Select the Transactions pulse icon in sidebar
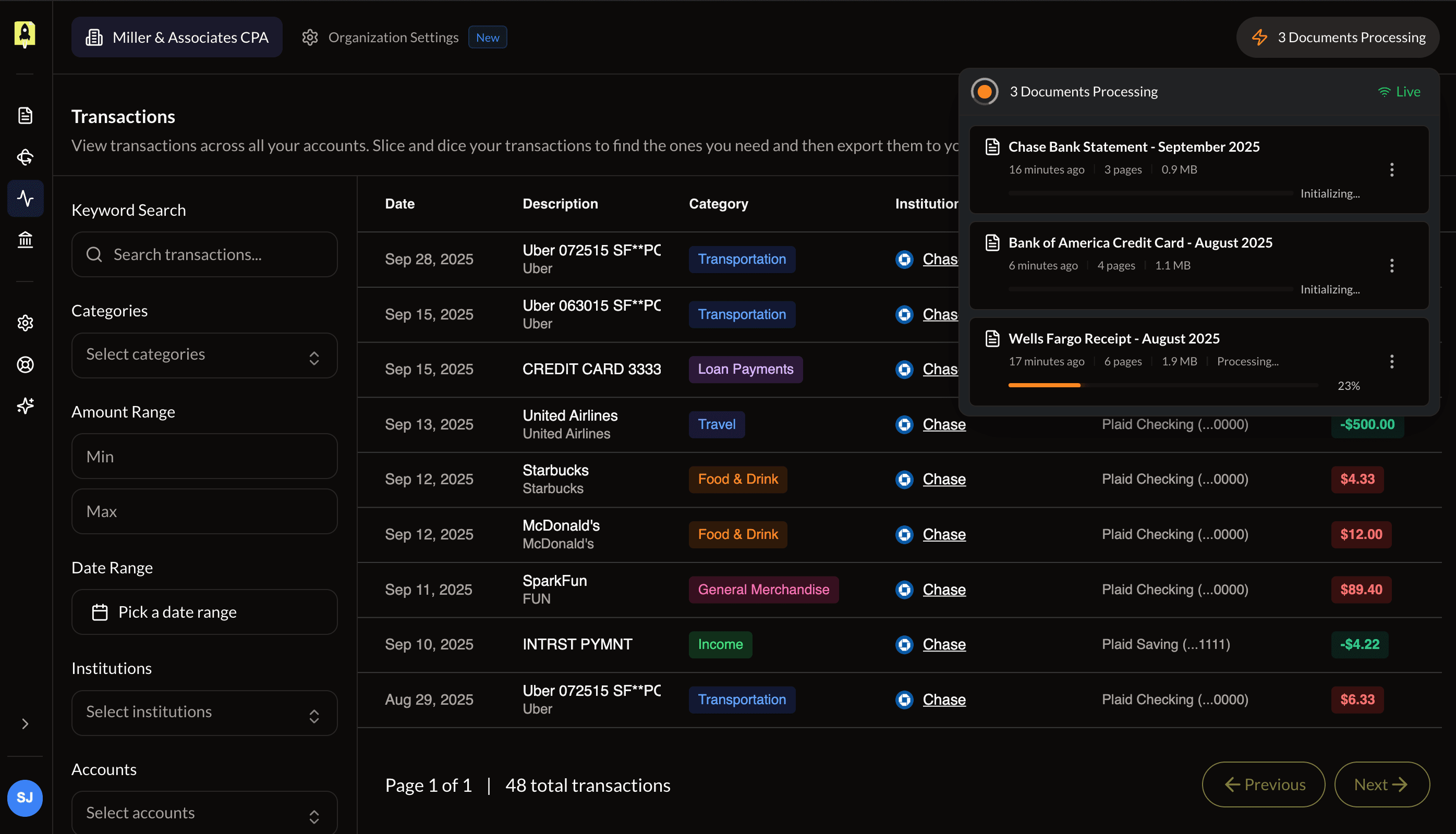The width and height of the screenshot is (1456, 834). pyautogui.click(x=25, y=198)
